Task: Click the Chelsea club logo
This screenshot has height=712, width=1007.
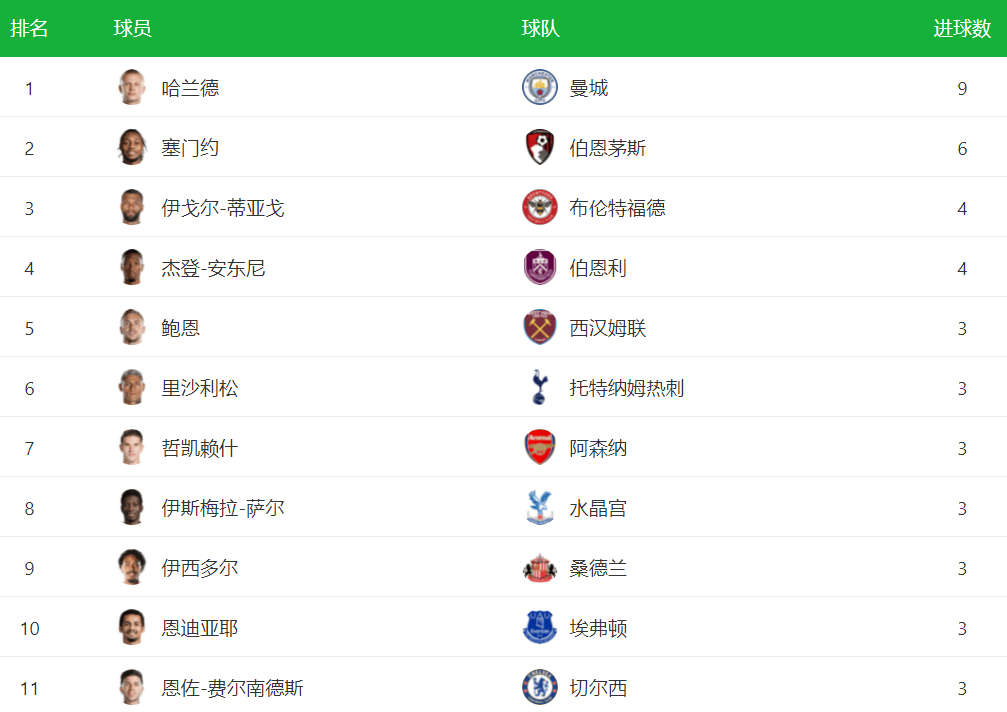Action: pos(539,688)
